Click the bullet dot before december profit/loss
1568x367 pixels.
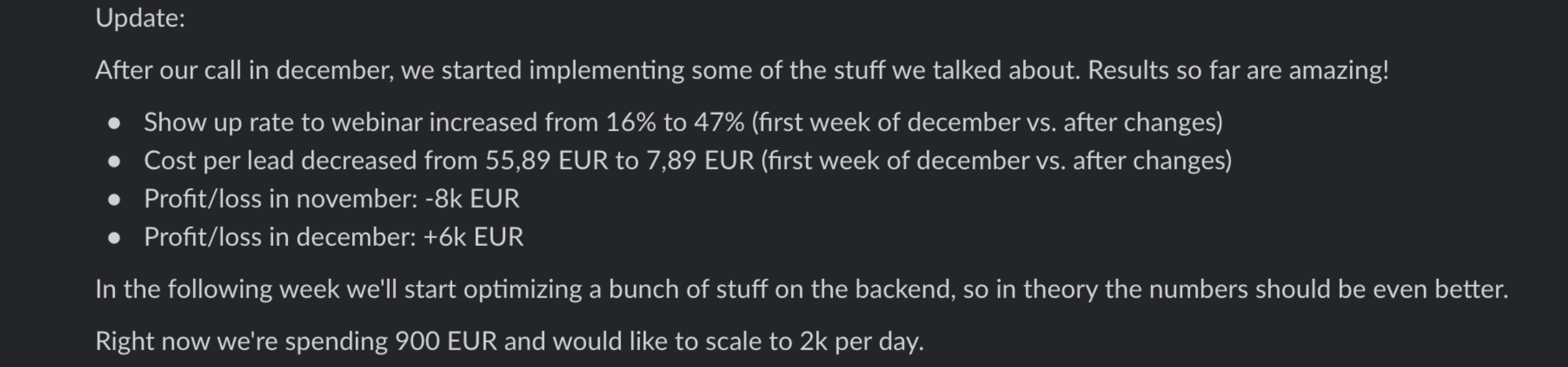click(115, 238)
